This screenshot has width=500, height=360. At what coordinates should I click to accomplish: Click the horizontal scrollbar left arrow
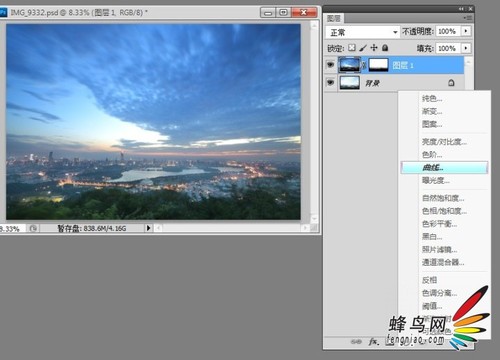159,228
